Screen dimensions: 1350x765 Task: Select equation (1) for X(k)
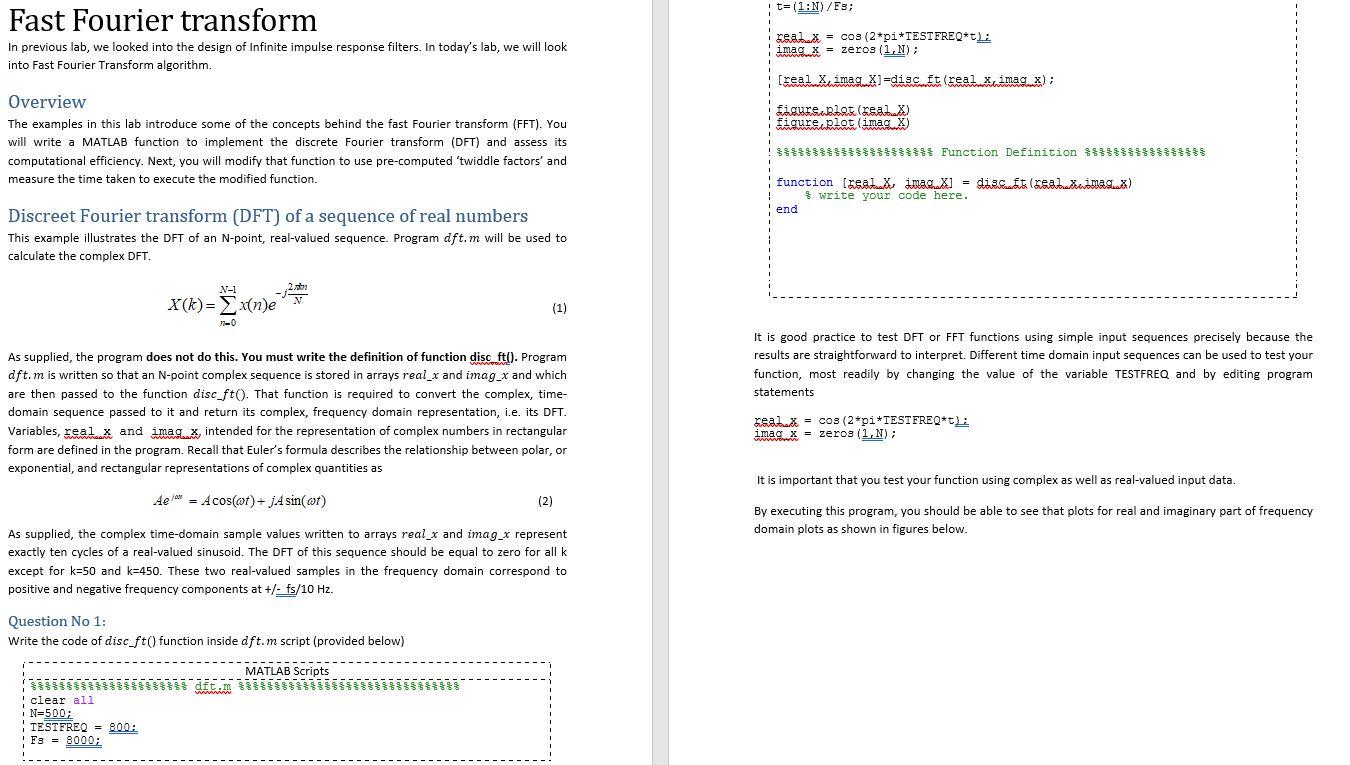click(240, 303)
